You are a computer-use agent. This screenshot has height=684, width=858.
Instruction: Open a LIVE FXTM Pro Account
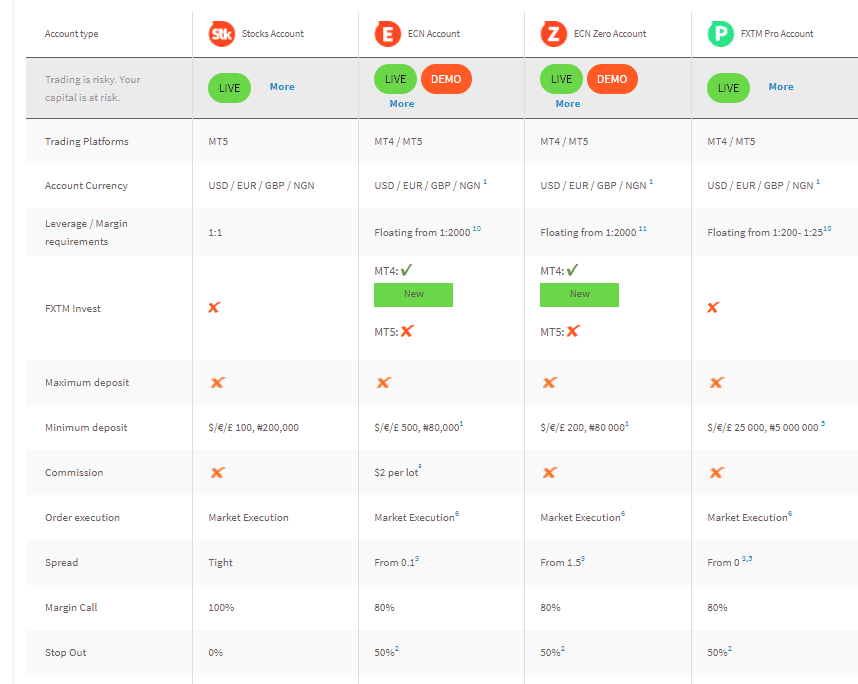[x=728, y=88]
